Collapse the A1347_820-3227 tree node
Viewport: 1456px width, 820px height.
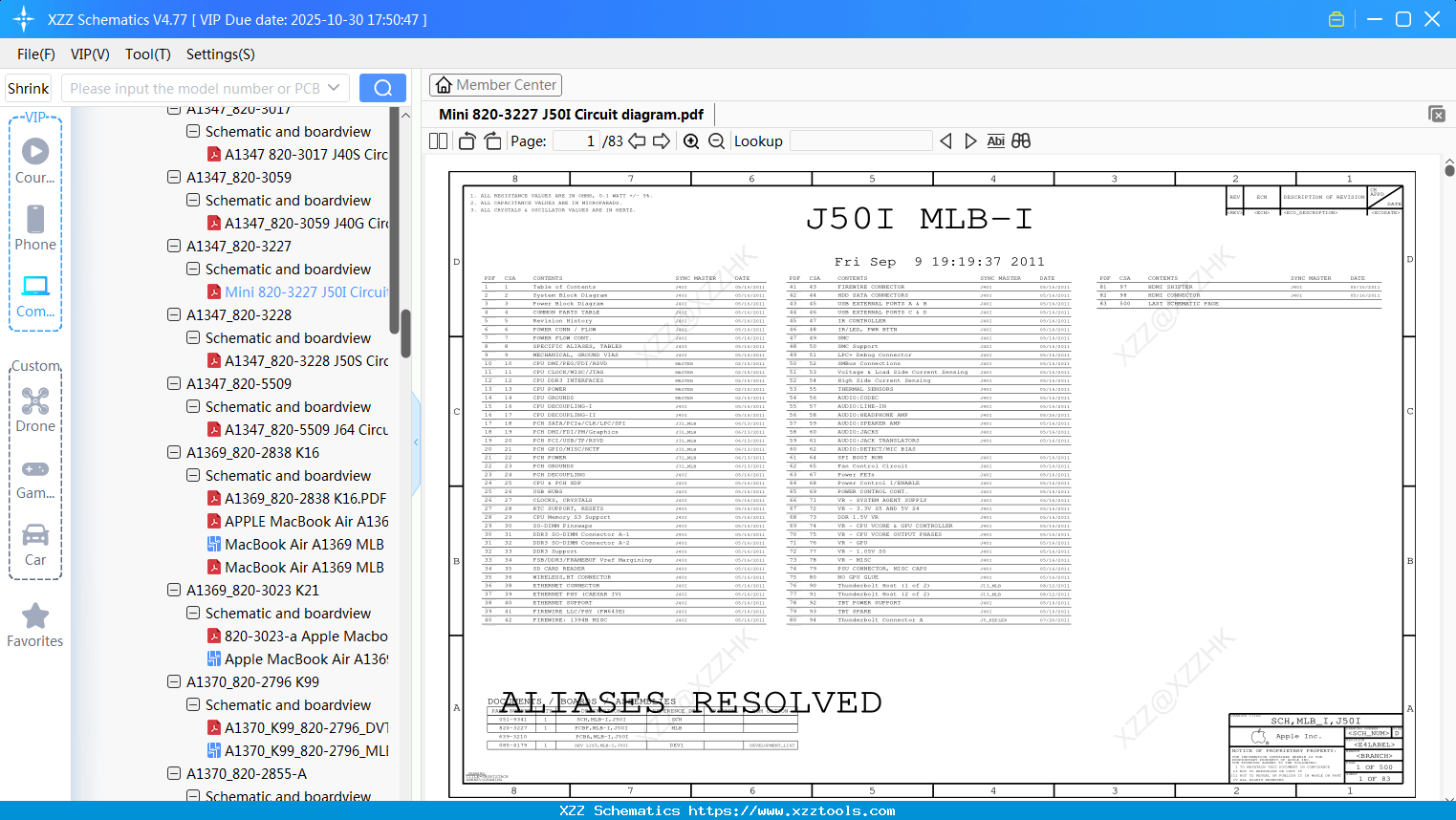(x=174, y=247)
